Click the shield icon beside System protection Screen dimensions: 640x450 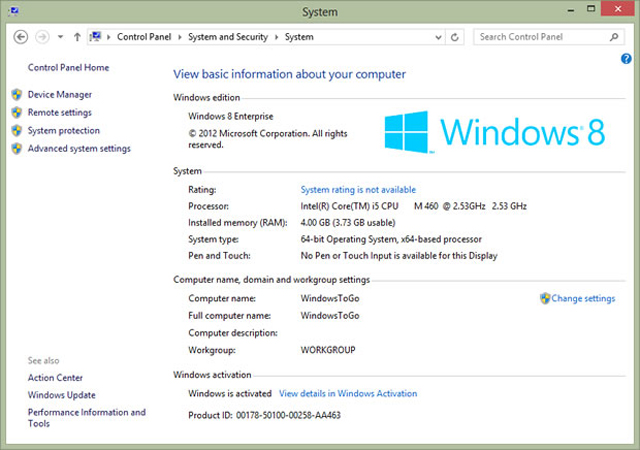pyautogui.click(x=17, y=131)
